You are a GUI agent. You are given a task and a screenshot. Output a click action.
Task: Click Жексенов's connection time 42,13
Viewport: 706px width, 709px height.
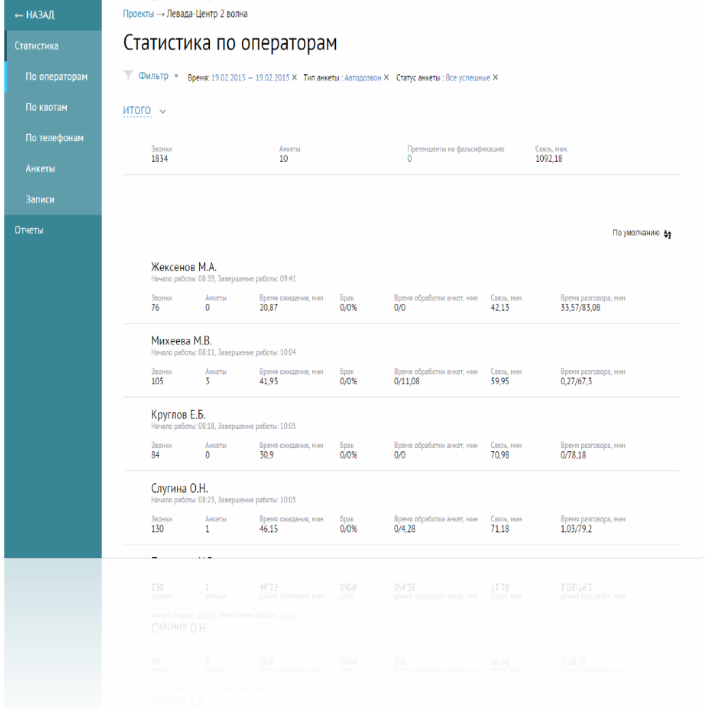(500, 307)
